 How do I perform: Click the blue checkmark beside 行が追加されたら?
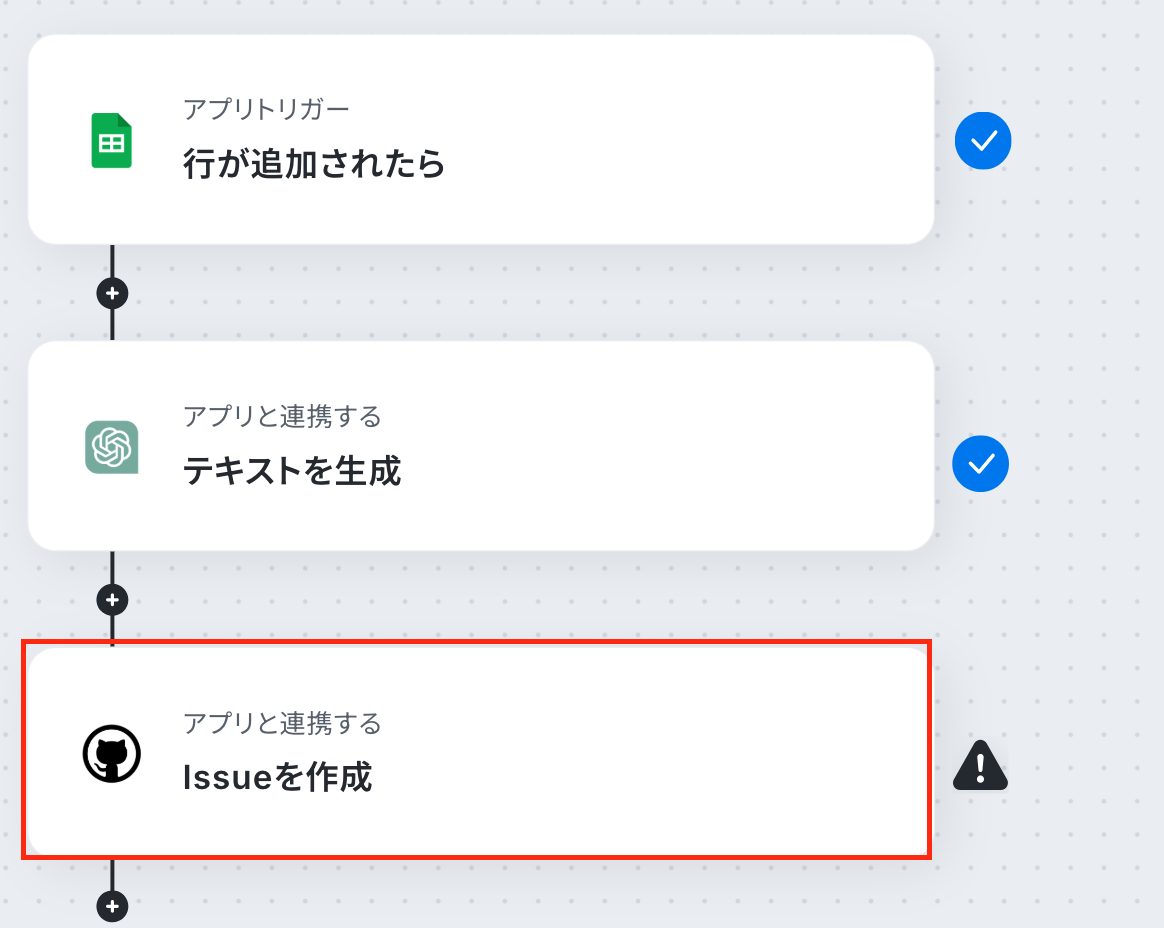tap(983, 140)
